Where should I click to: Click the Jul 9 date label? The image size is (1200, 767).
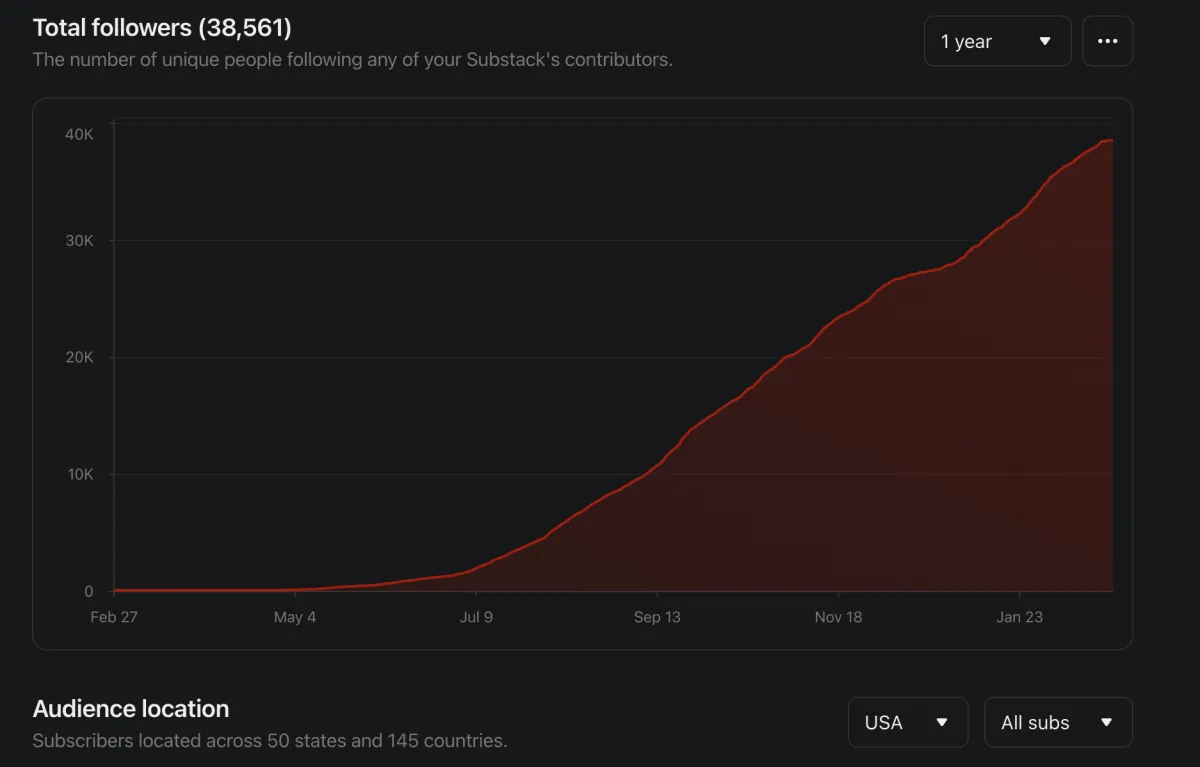pyautogui.click(x=476, y=617)
